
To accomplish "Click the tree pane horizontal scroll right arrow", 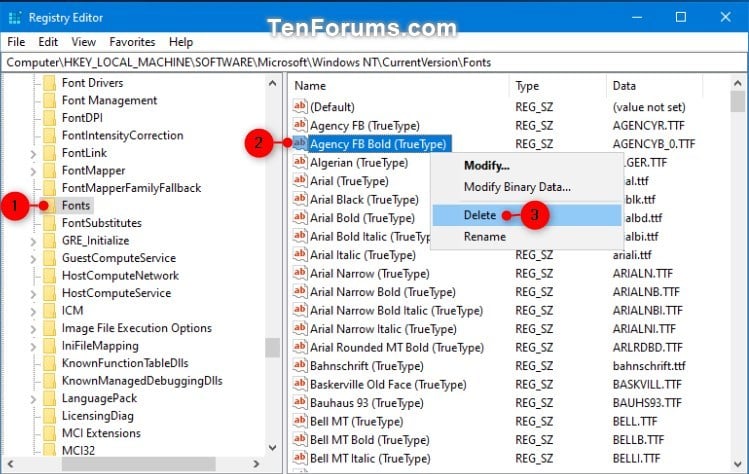I will [x=257, y=464].
